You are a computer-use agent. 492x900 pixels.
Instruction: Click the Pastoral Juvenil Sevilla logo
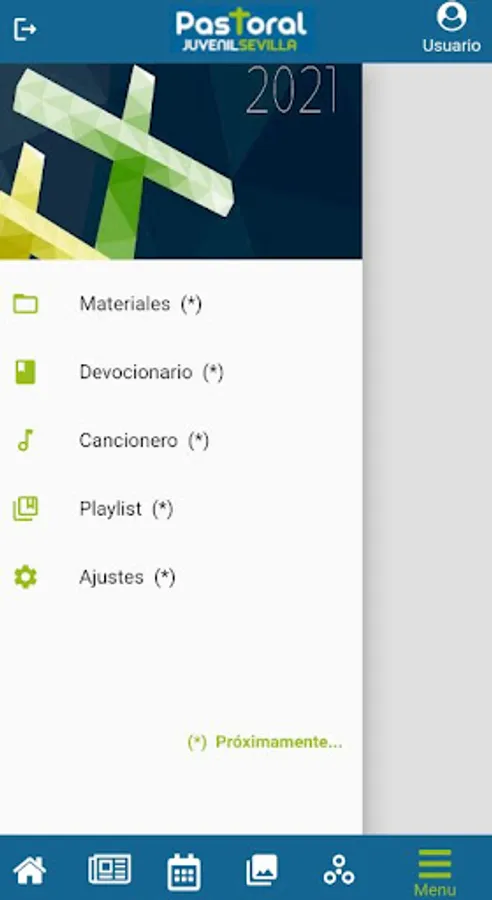coord(242,30)
